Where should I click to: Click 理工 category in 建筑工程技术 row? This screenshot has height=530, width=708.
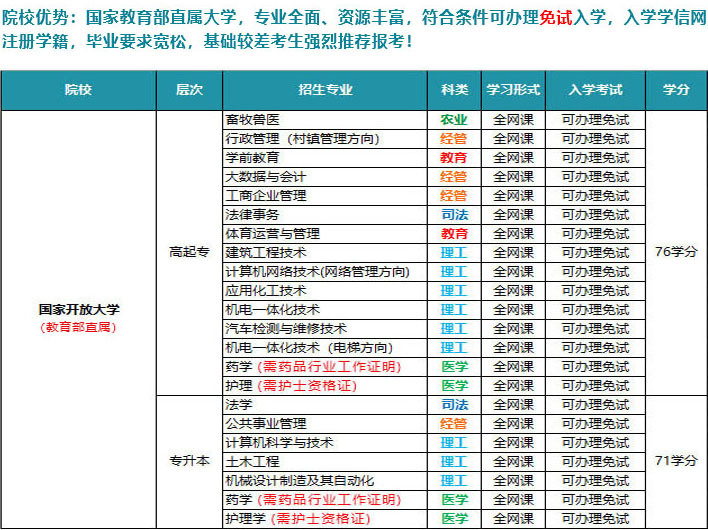point(454,252)
